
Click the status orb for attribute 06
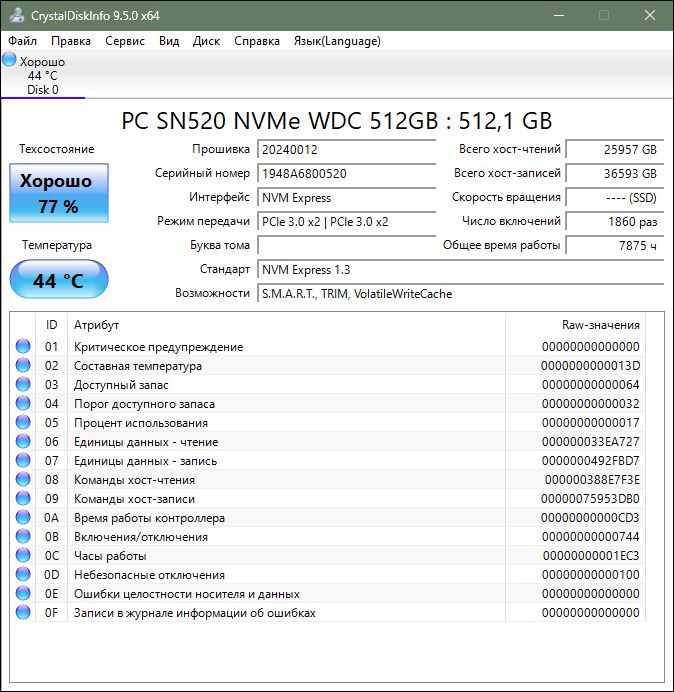point(23,441)
